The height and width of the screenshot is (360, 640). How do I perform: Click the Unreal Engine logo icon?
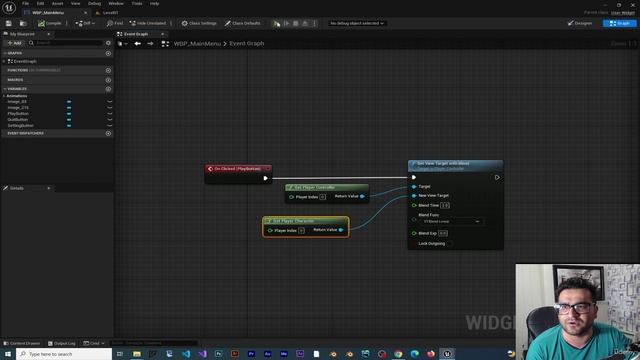tap(9, 7)
